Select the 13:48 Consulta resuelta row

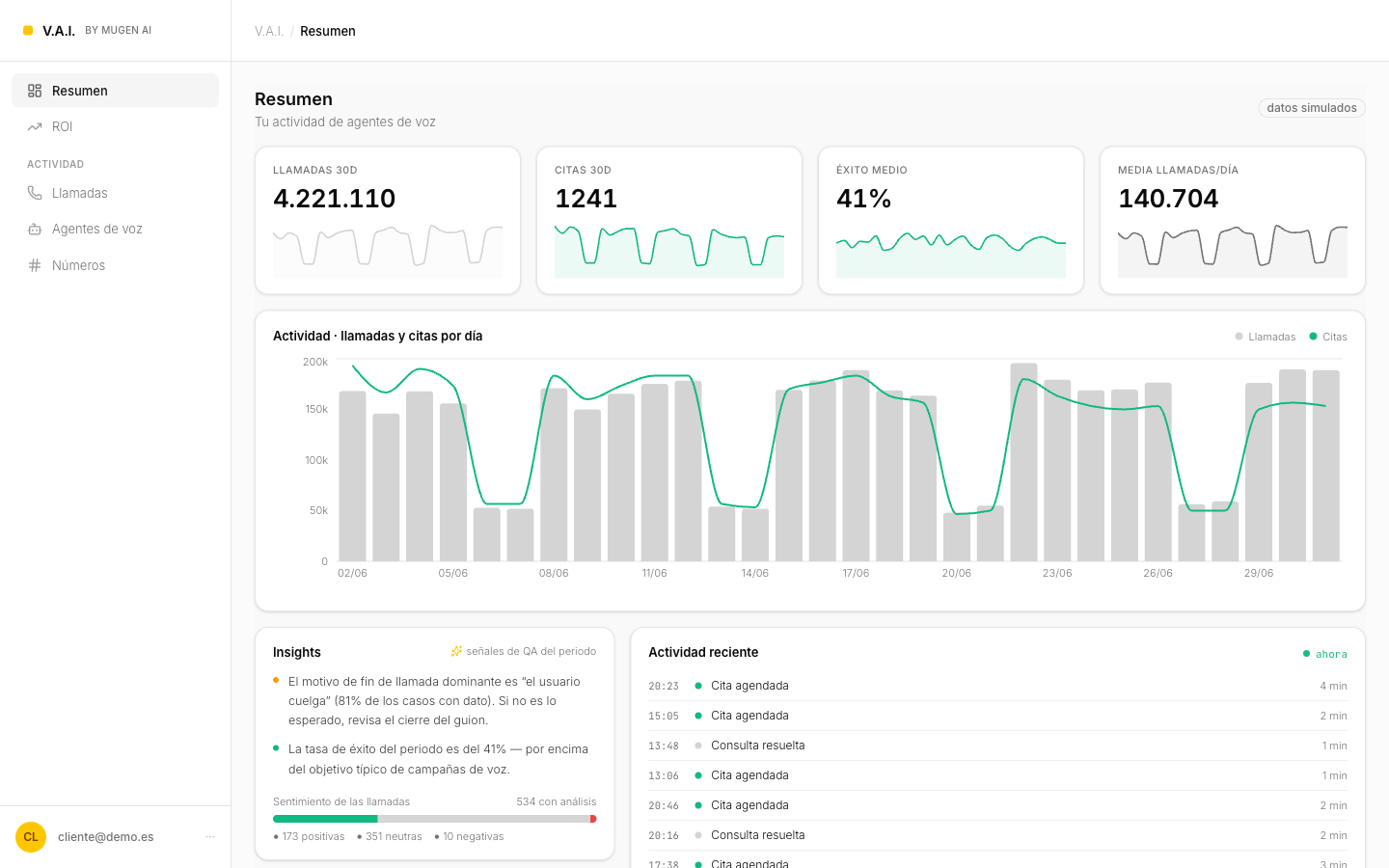(x=997, y=746)
